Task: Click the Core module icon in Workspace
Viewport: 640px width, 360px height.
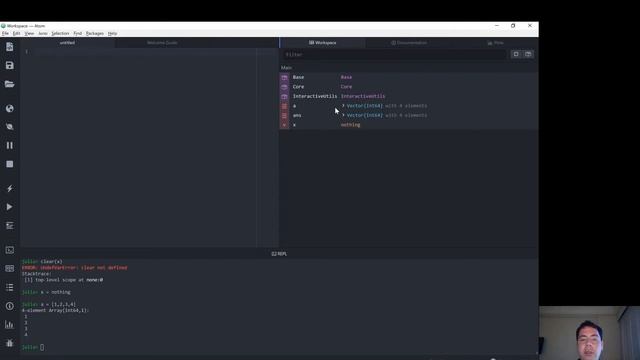Action: [284, 87]
